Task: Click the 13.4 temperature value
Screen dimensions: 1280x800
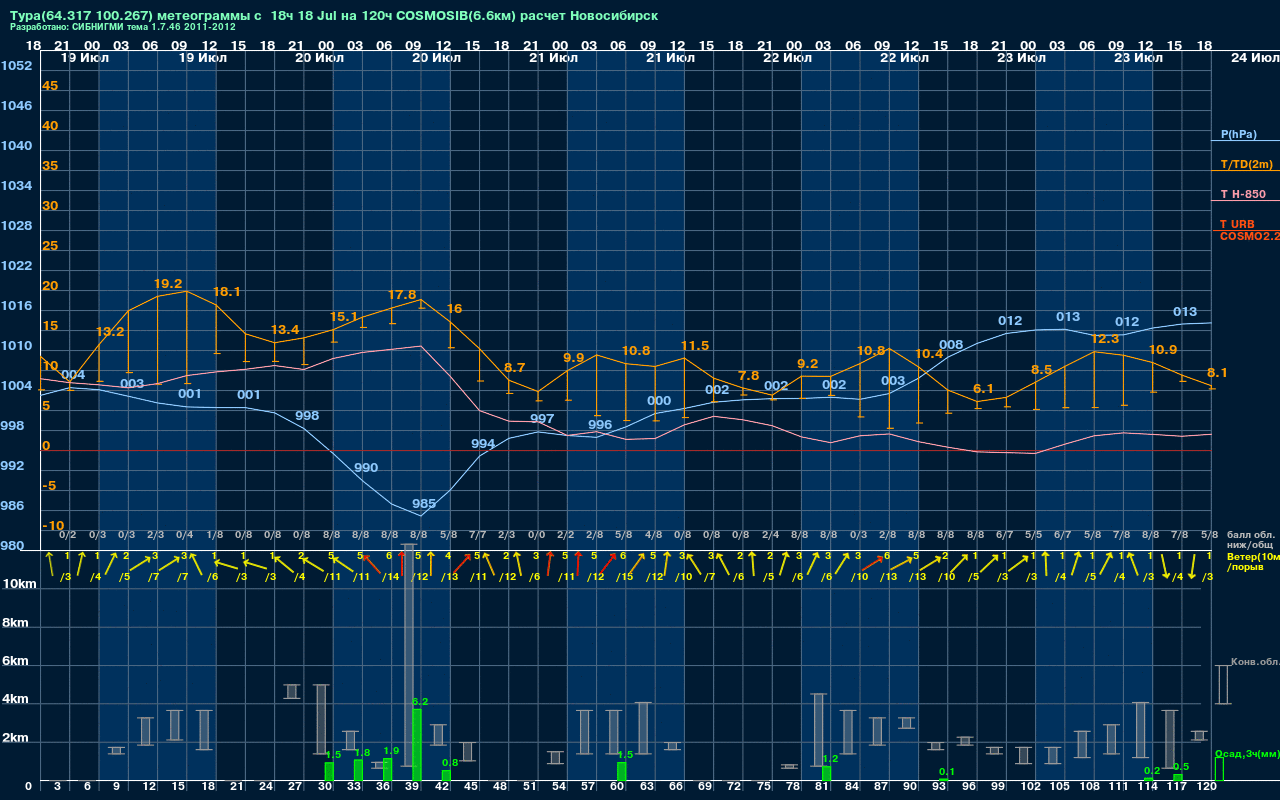Action: tap(285, 330)
